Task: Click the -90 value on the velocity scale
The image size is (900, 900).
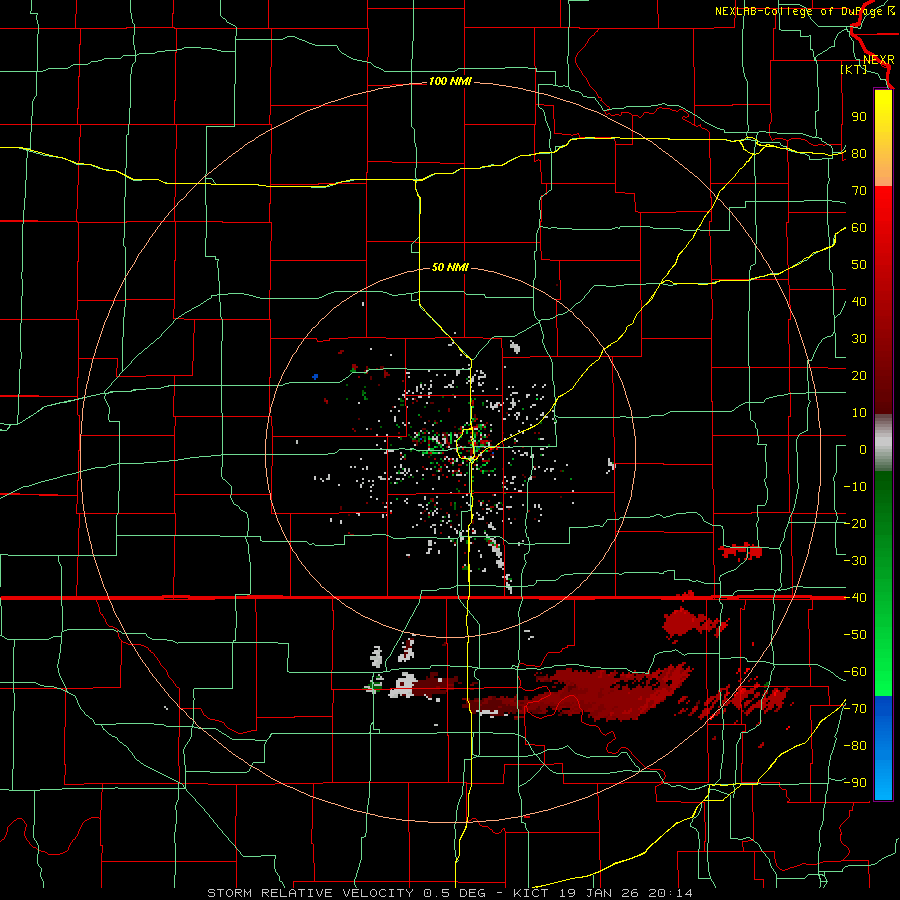Action: pos(855,783)
